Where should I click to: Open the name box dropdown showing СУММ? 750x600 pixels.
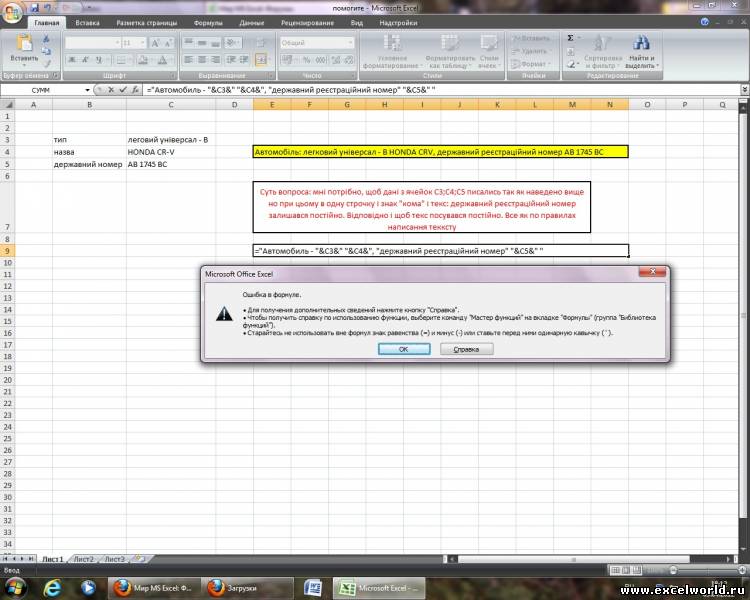coord(88,90)
